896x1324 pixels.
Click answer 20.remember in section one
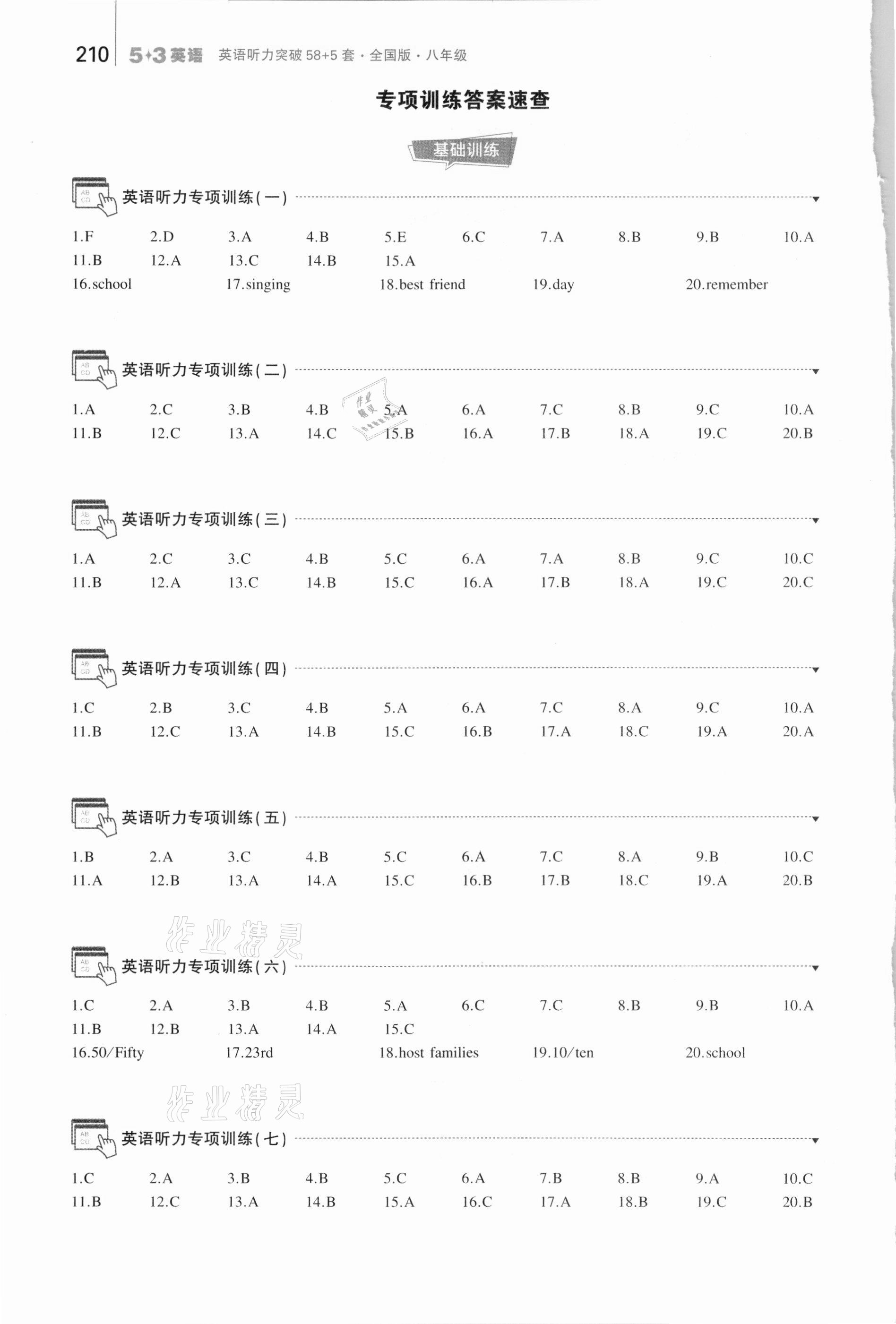pos(726,284)
